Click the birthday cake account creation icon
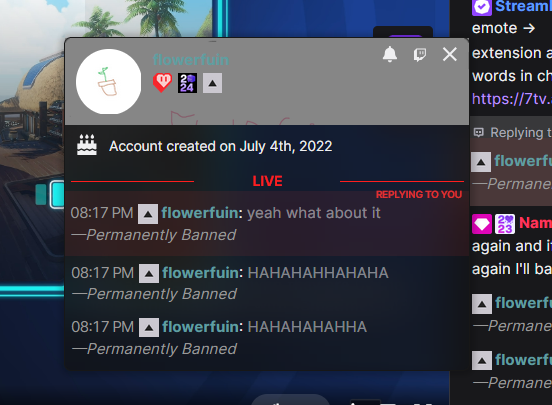The height and width of the screenshot is (405, 552). point(87,145)
